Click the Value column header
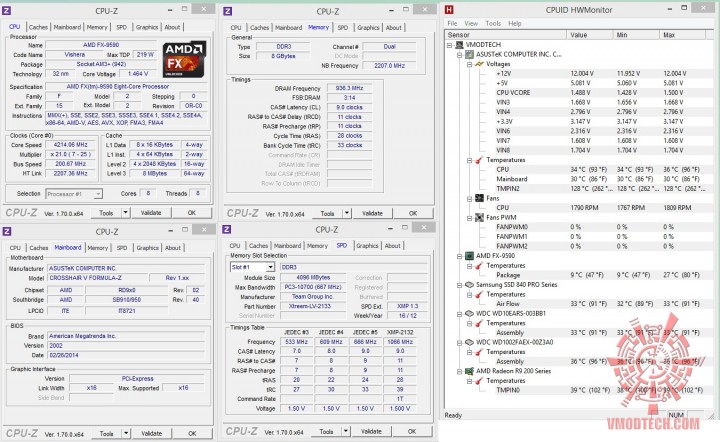The height and width of the screenshot is (442, 720). click(x=590, y=35)
